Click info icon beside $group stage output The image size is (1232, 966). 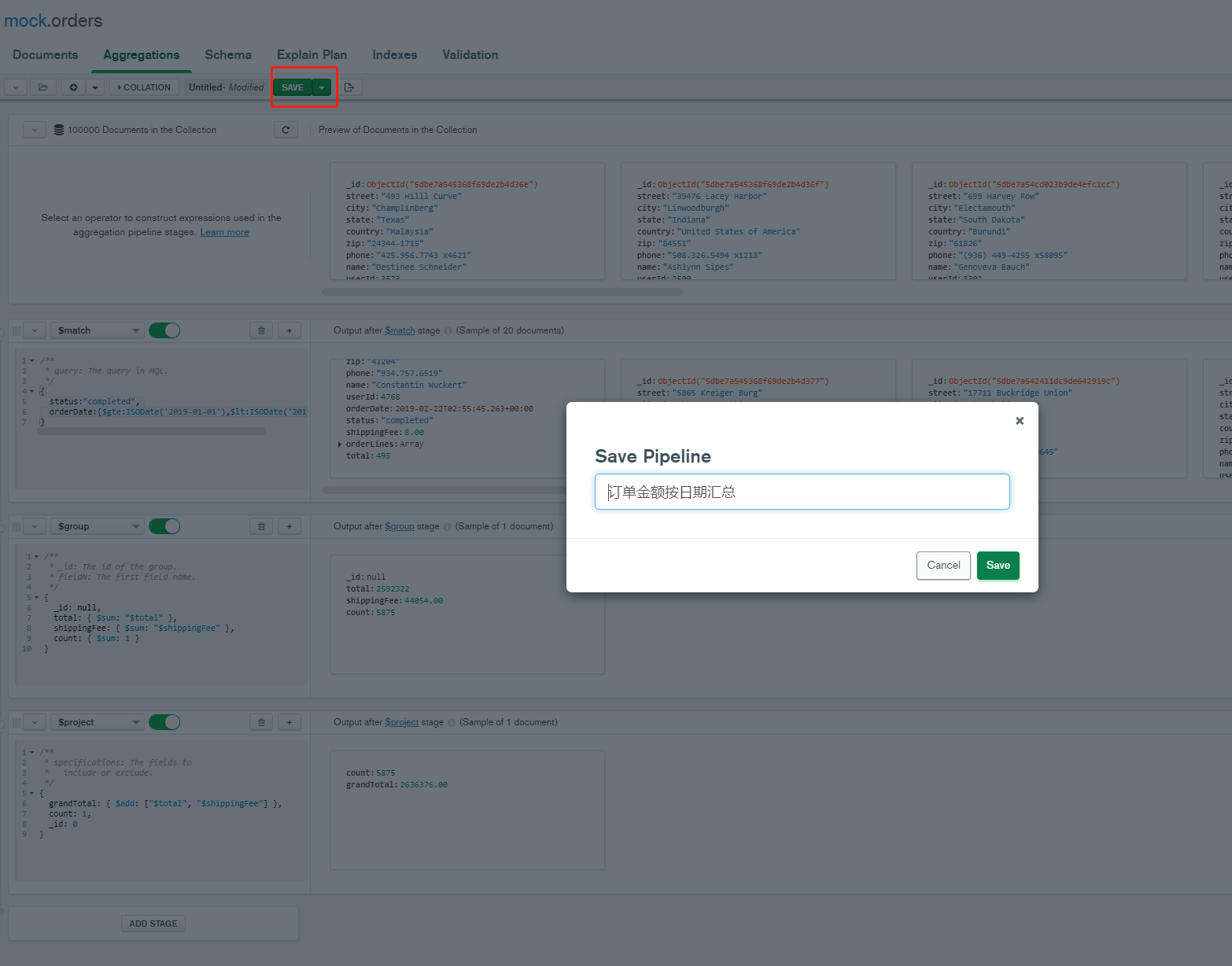coord(448,527)
